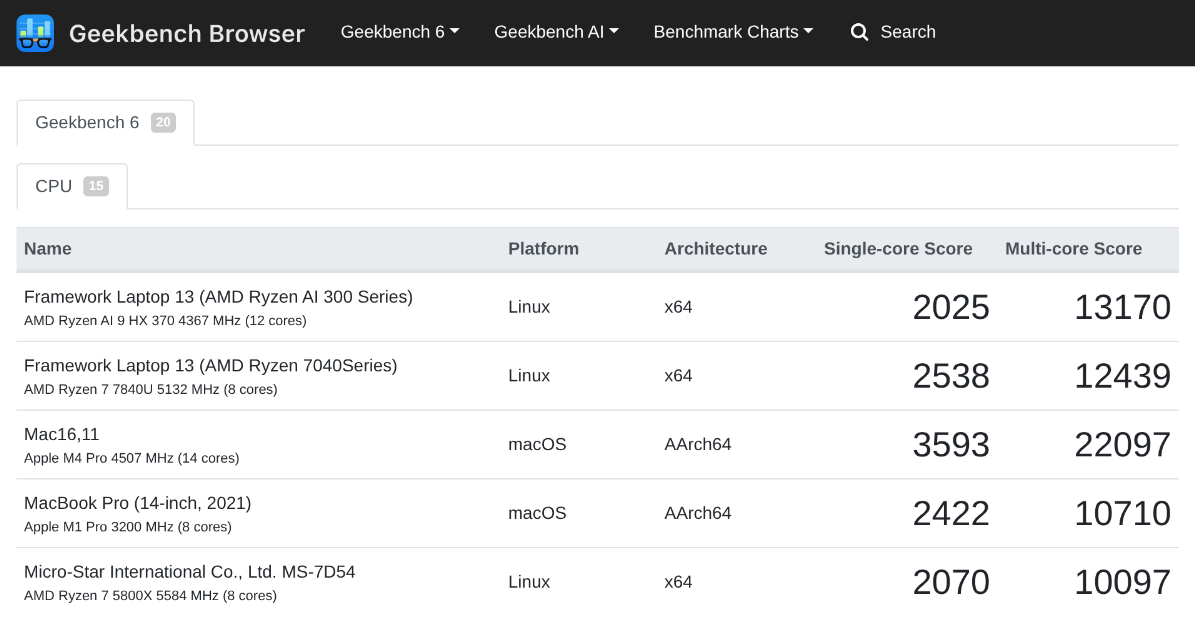Click x64 architecture in Ryzen AI 300 row

[x=678, y=307]
